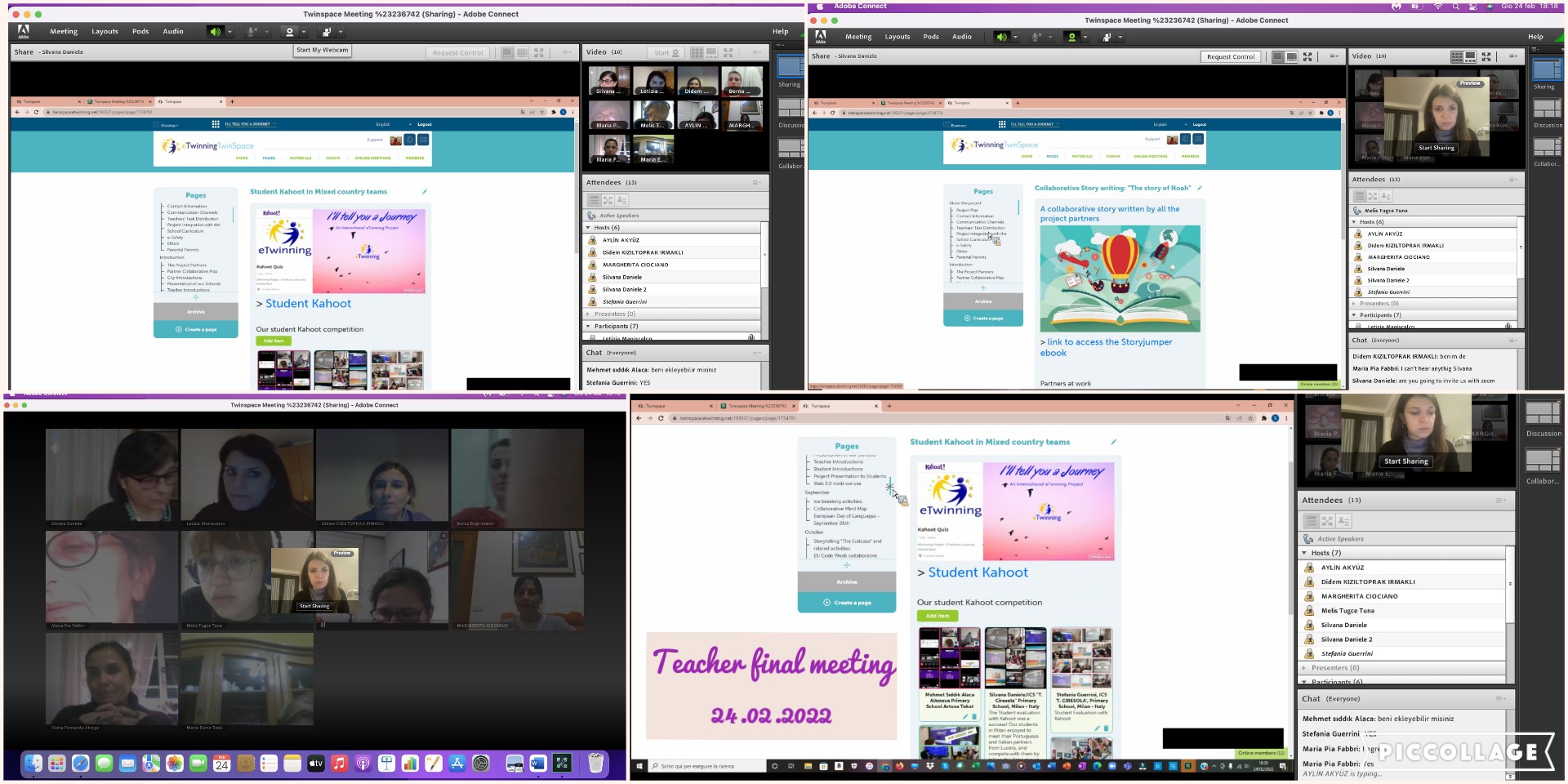The height and width of the screenshot is (784, 1568).
Task: Launch Safari from the dock
Action: click(x=81, y=764)
